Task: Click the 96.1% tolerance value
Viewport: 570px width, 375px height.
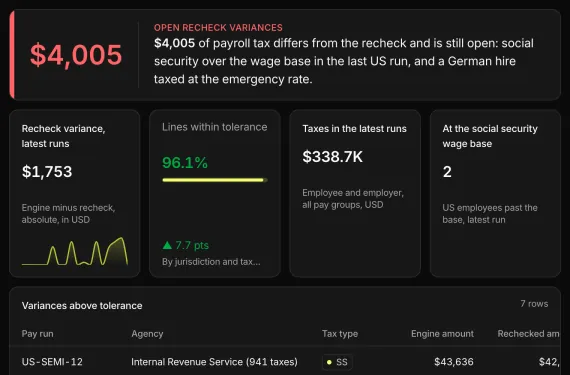Action: point(185,162)
